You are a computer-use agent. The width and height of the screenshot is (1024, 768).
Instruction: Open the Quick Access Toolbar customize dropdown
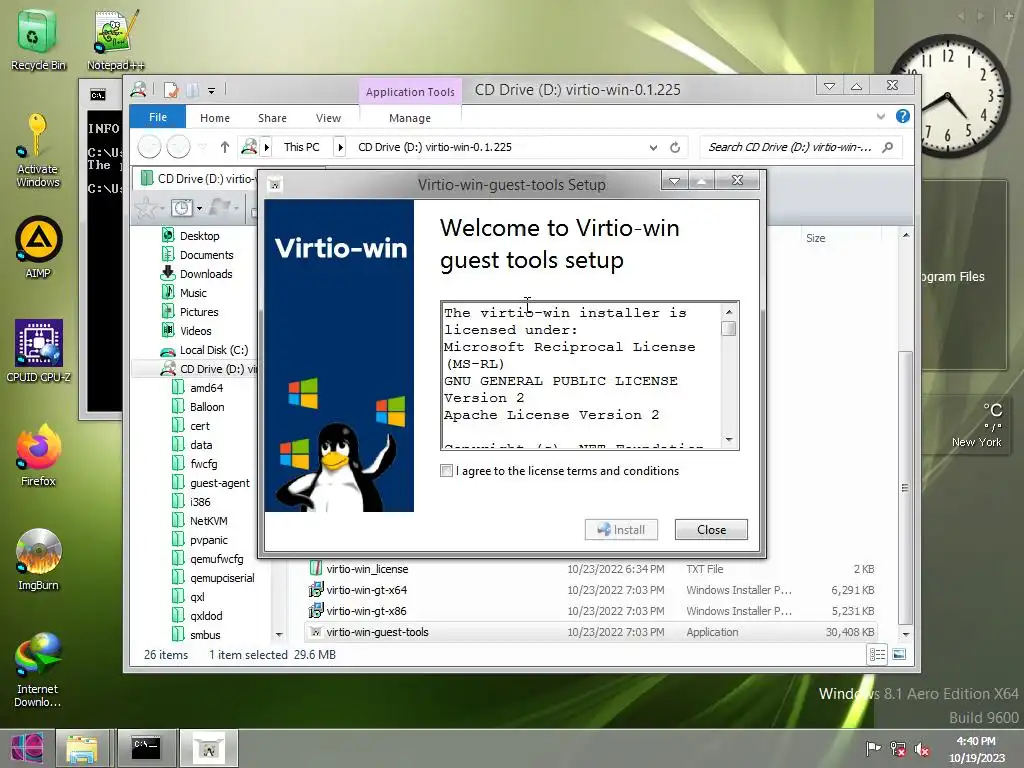pos(212,90)
